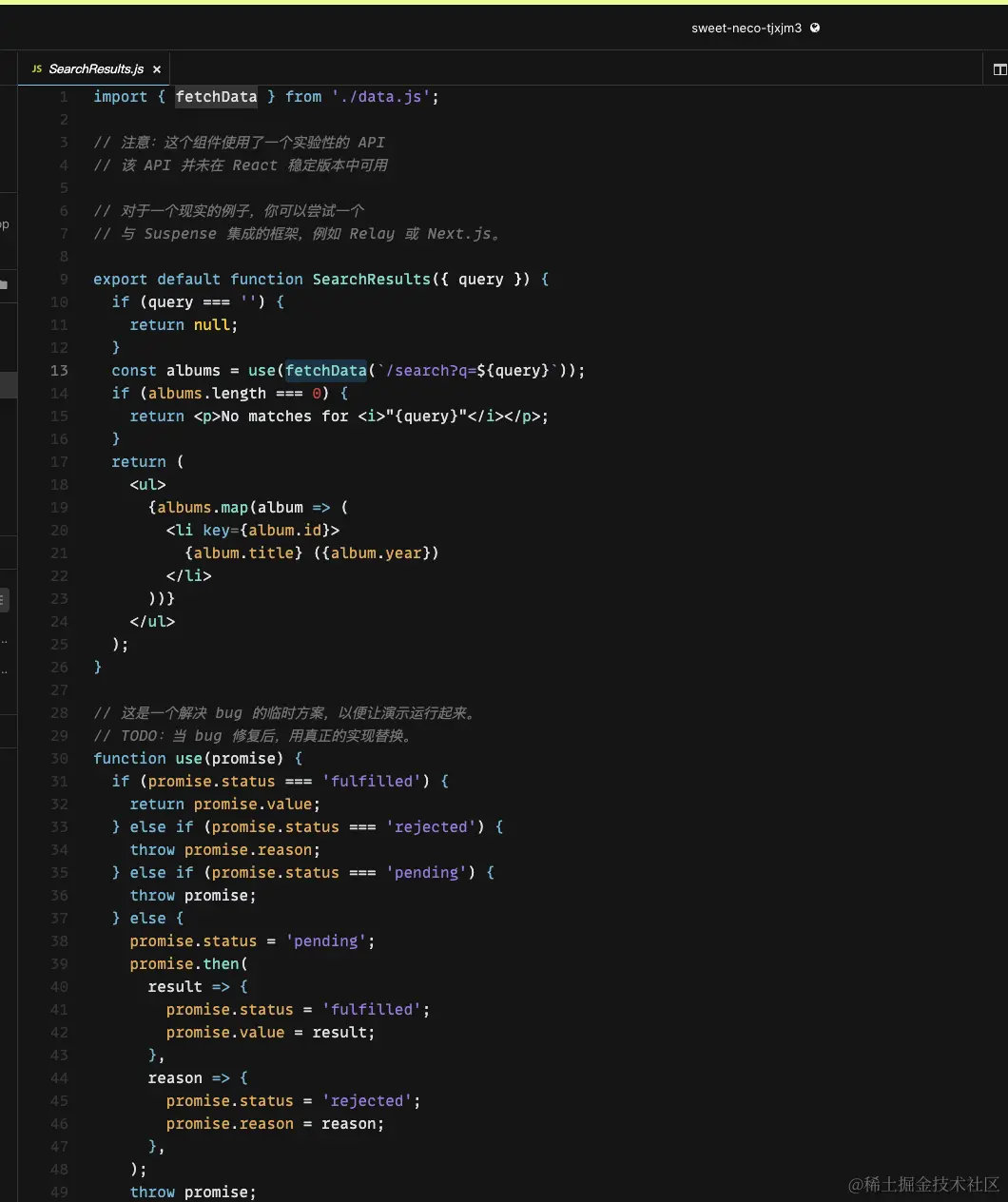Click 'pending' string on line 35
The height and width of the screenshot is (1202, 1008).
(x=427, y=873)
